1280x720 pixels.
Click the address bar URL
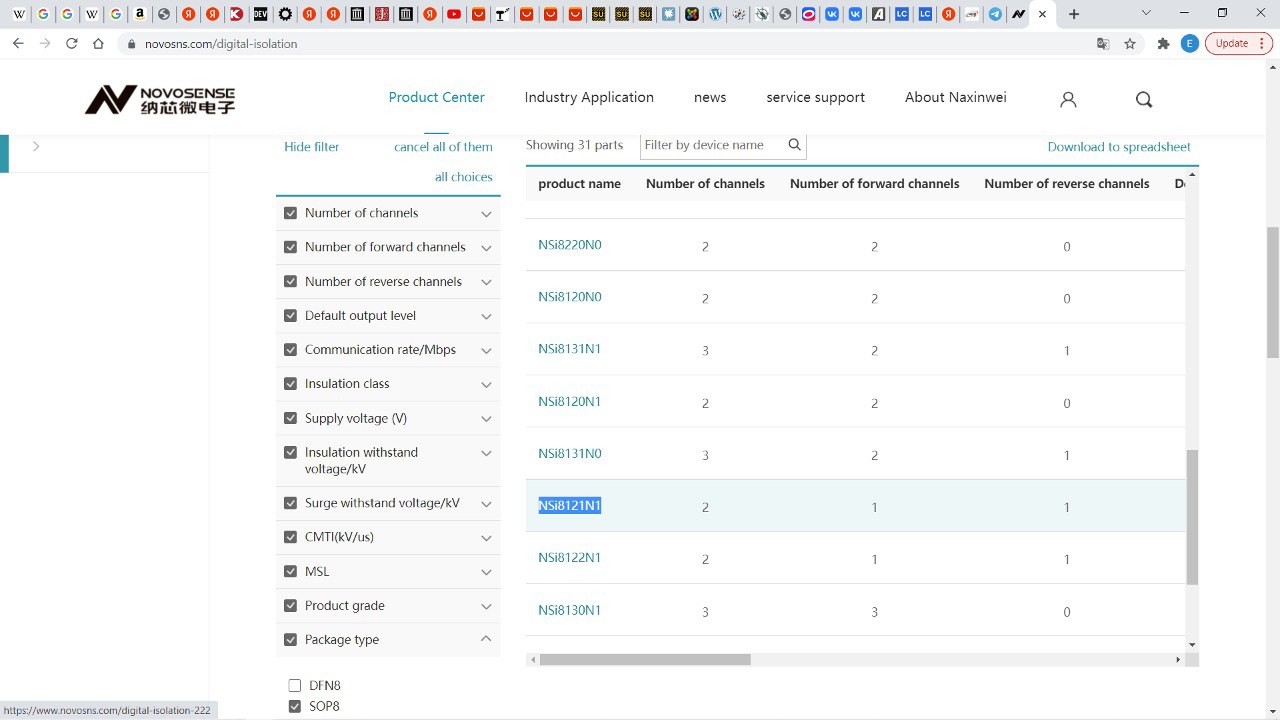221,44
